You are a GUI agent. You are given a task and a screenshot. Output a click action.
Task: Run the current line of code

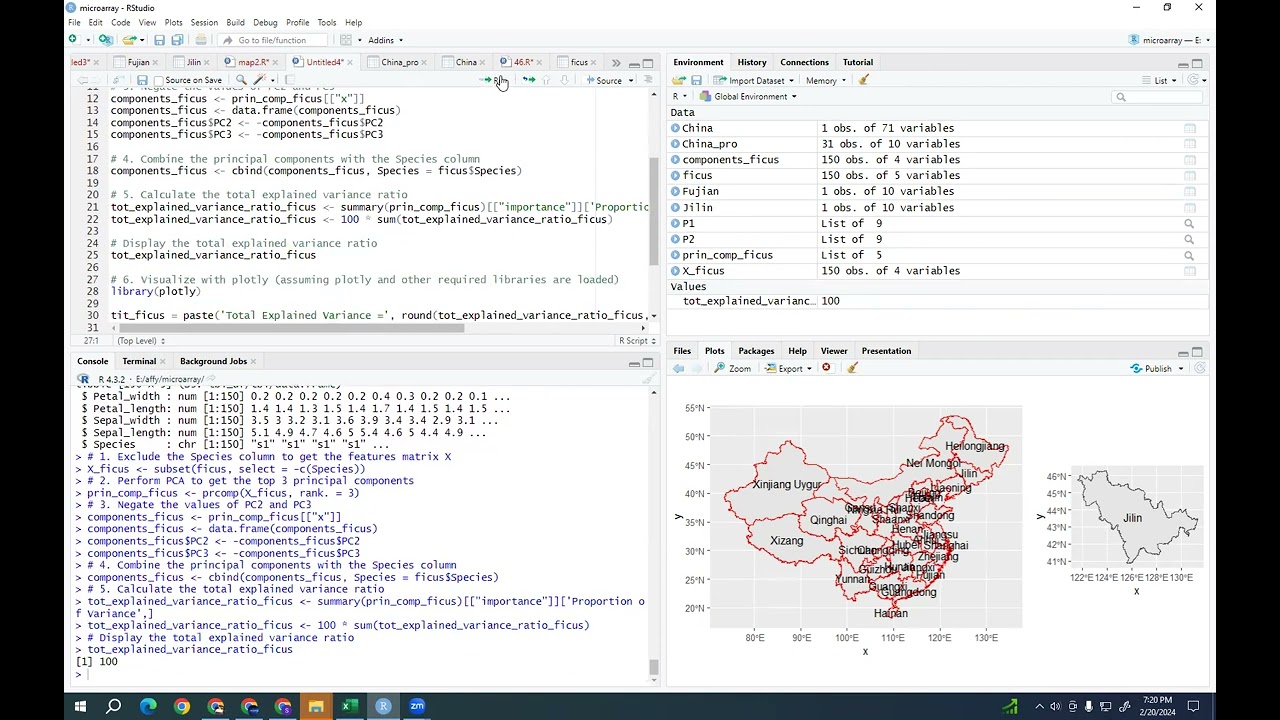pos(495,80)
